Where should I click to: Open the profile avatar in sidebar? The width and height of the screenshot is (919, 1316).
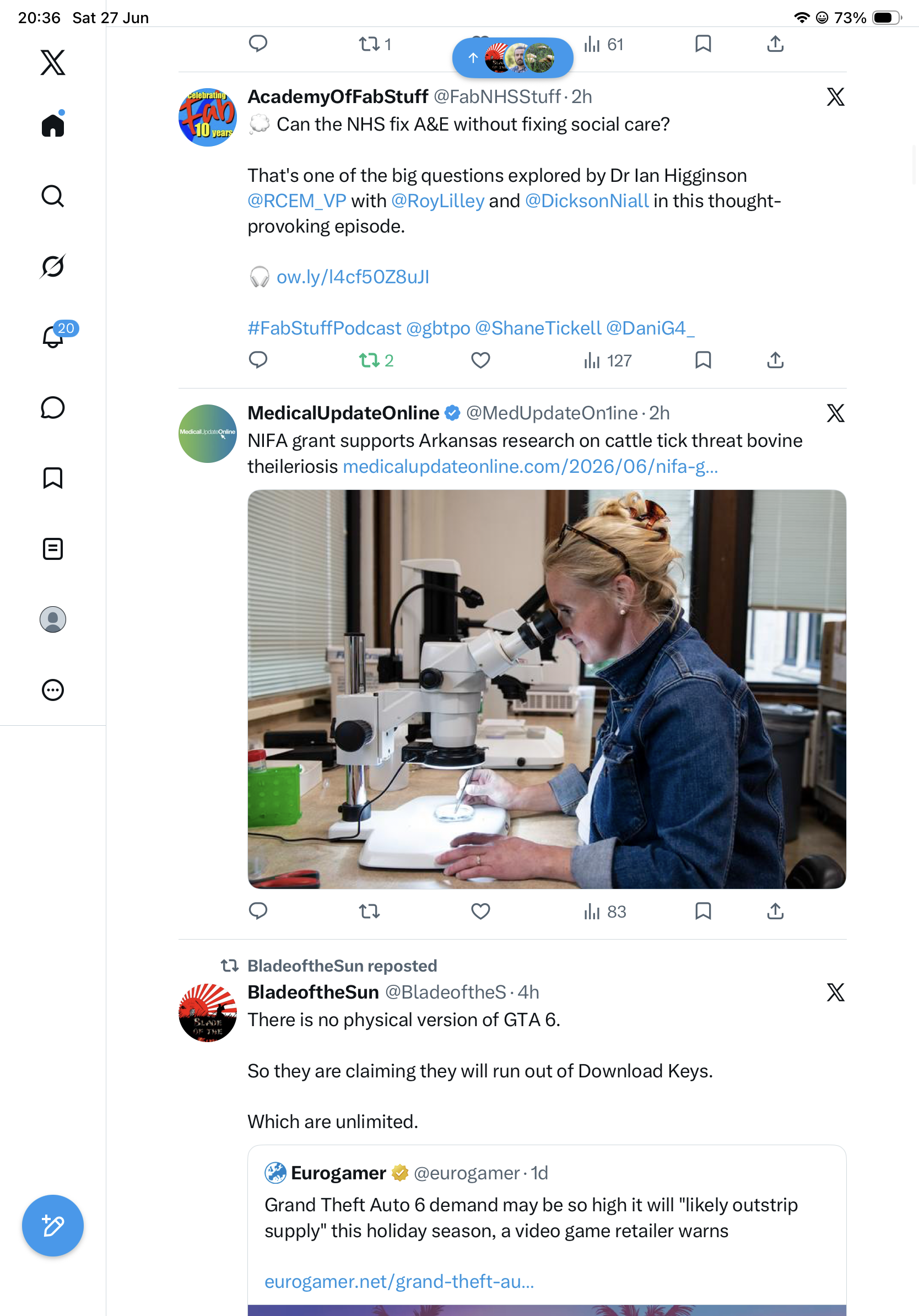point(53,619)
